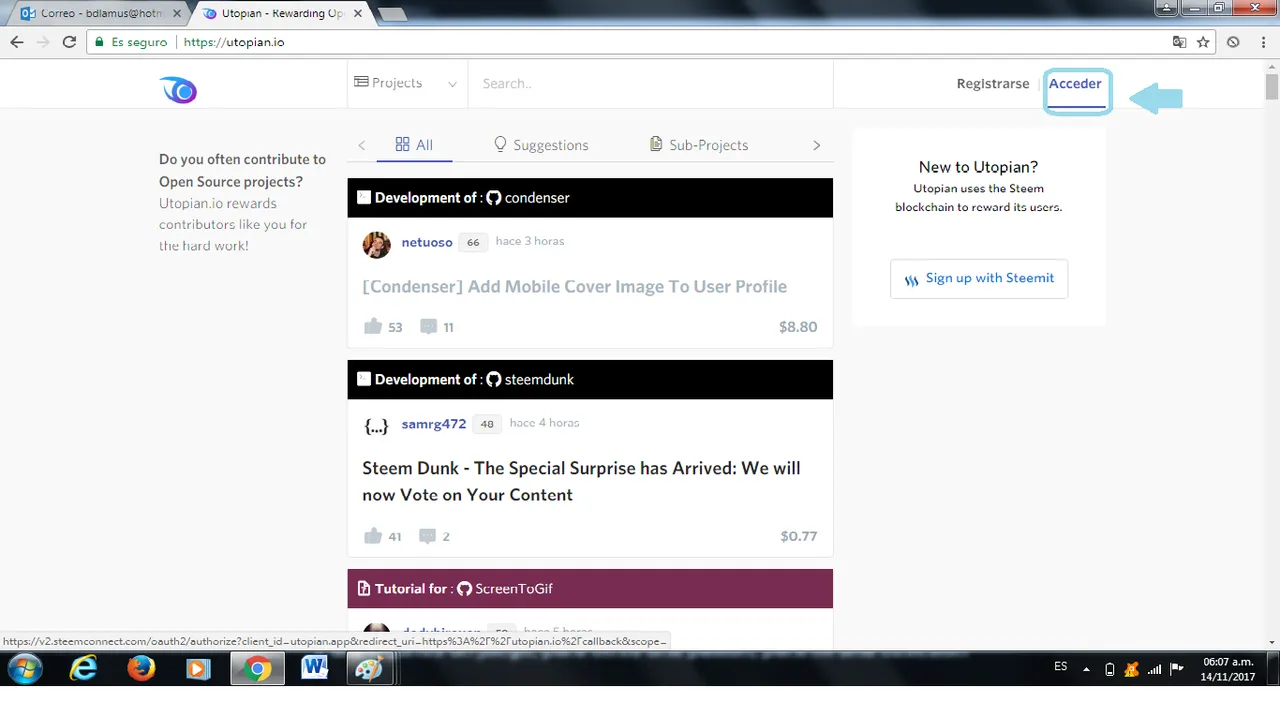Open samrg472 user profile link
This screenshot has width=1280, height=720.
434,424
